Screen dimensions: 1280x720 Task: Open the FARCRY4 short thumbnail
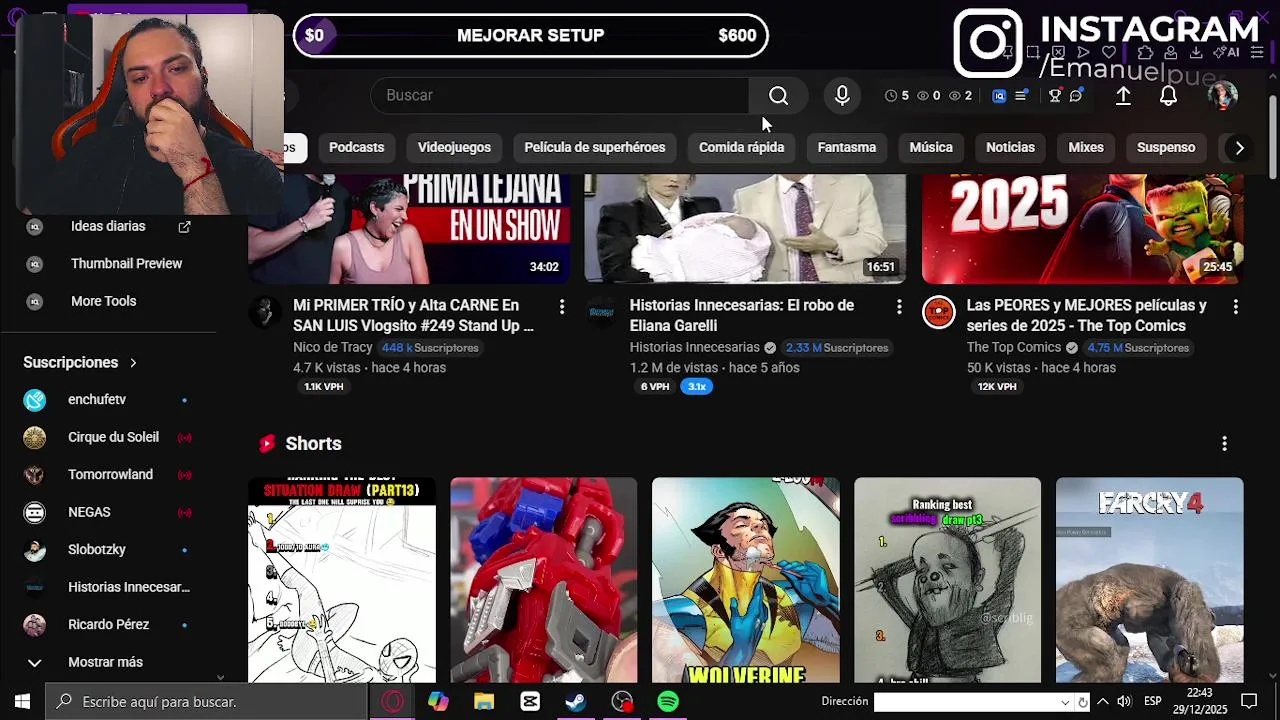click(1149, 580)
